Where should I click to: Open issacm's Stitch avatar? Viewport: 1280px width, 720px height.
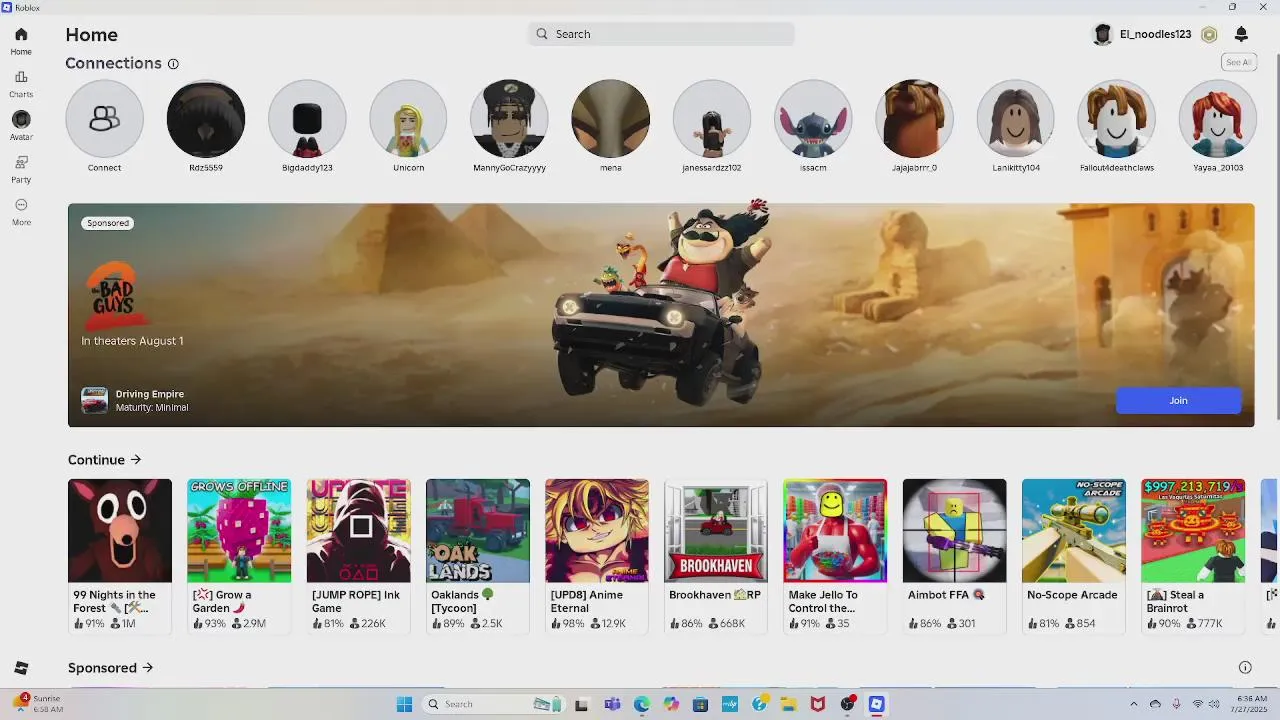813,119
